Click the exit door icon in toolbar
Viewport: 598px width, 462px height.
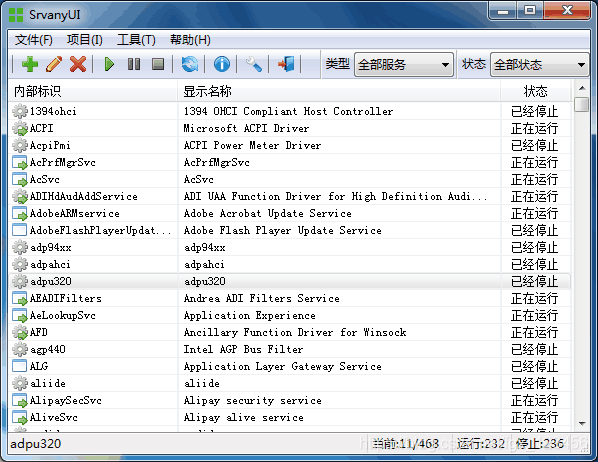pyautogui.click(x=286, y=64)
